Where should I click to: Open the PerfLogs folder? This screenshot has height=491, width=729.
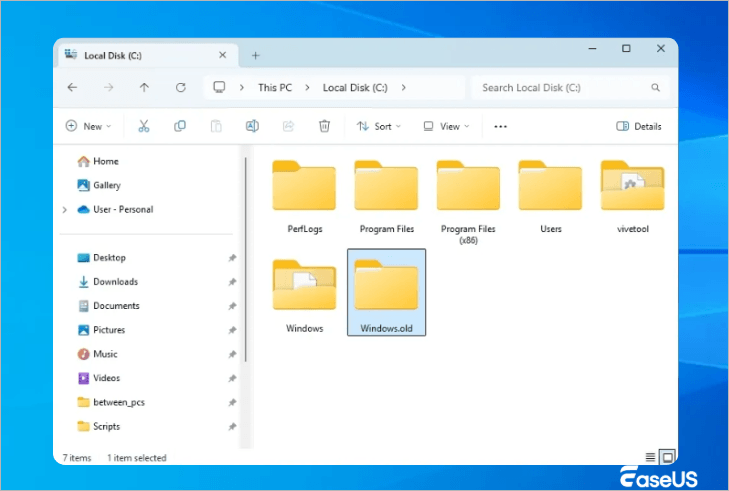pyautogui.click(x=304, y=197)
